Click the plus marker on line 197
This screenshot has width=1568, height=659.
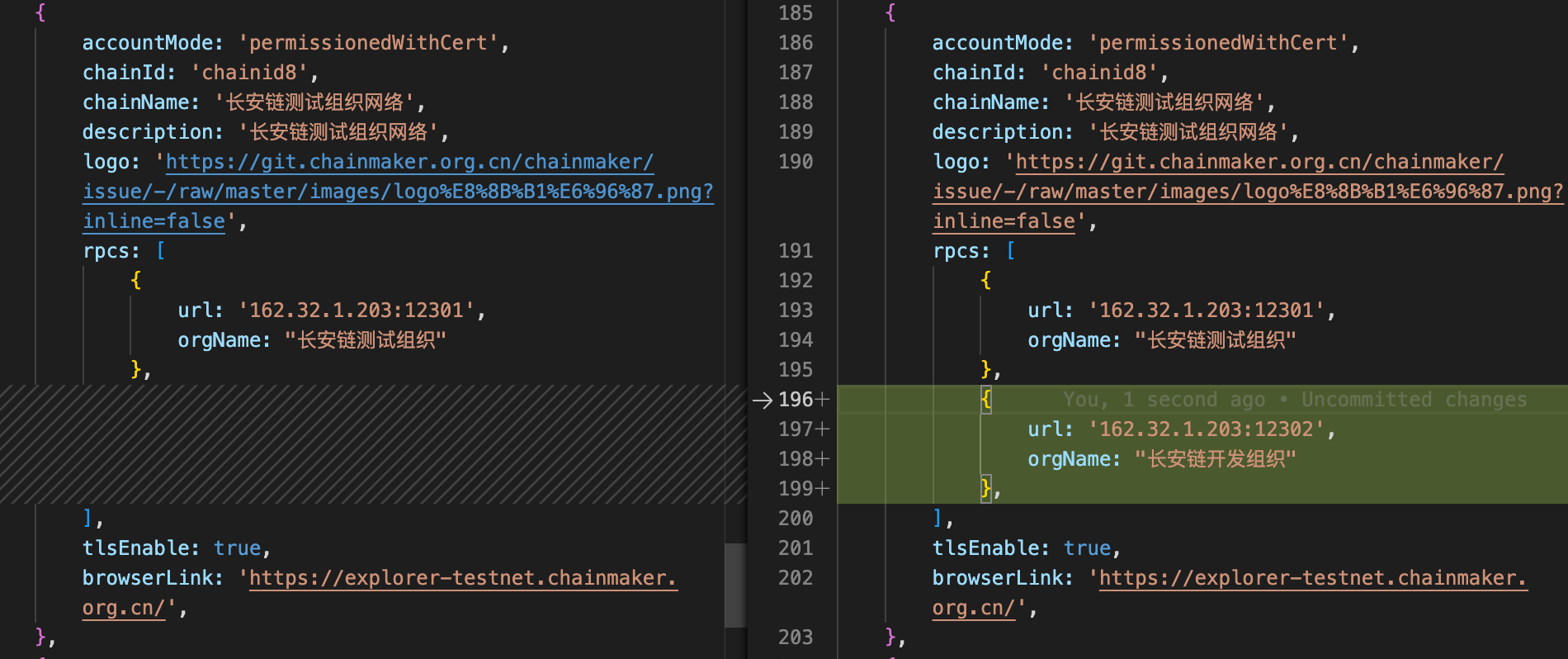822,429
